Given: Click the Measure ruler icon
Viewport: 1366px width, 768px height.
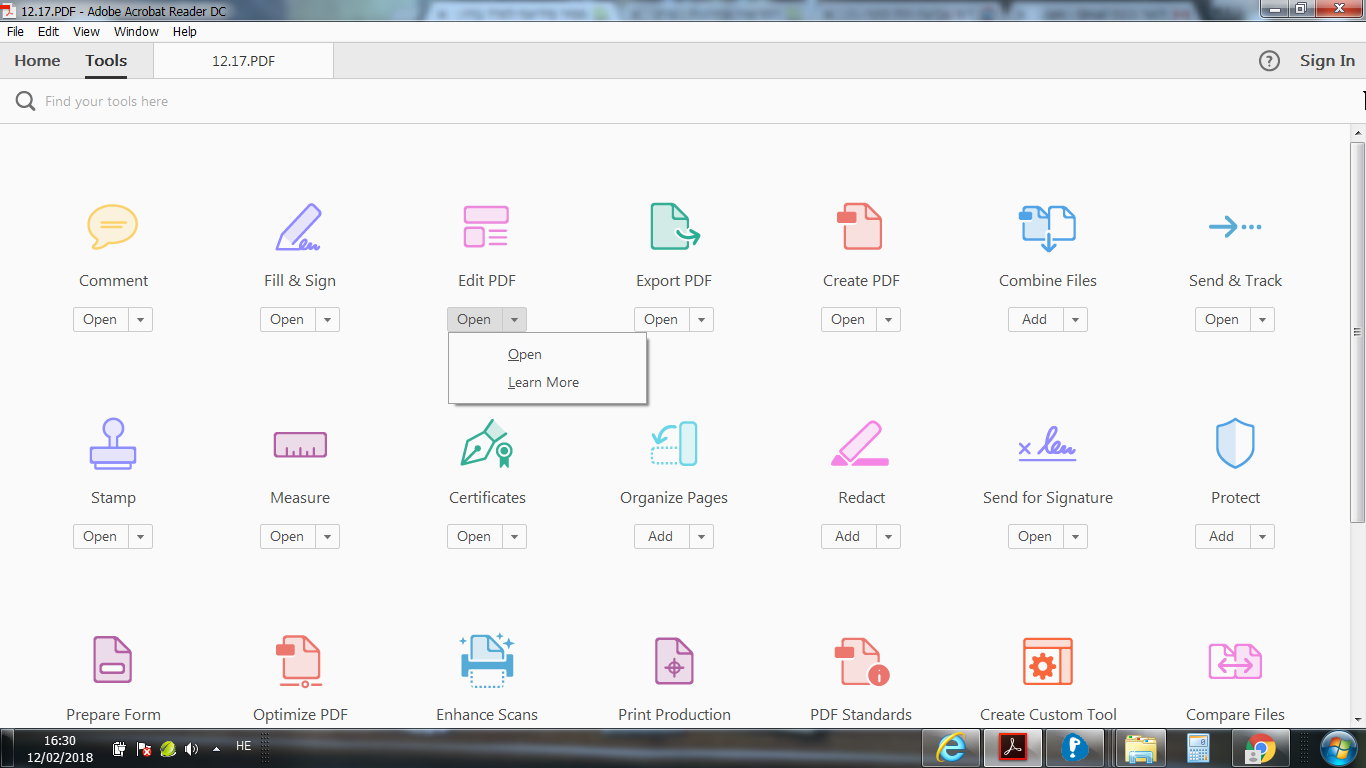Looking at the screenshot, I should click(300, 445).
